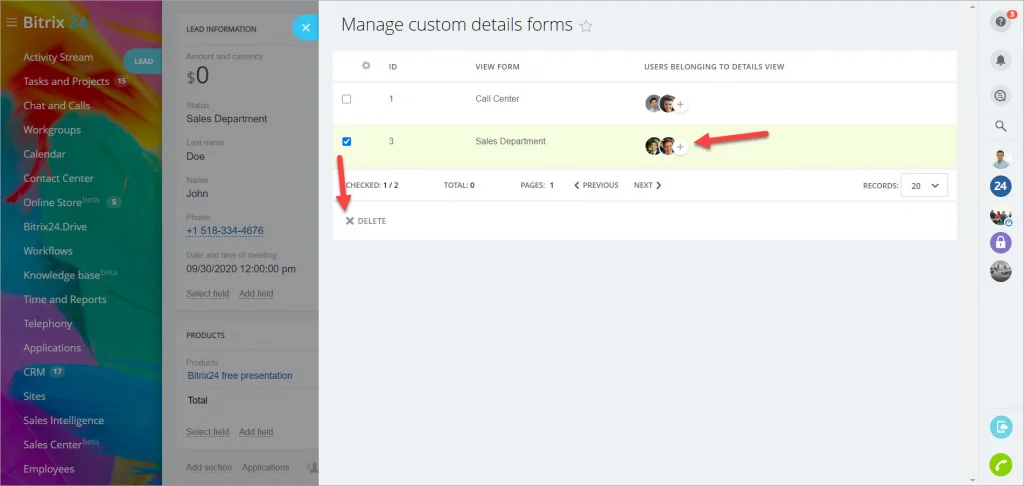Click the search magnifier icon in right panel

pos(1000,126)
